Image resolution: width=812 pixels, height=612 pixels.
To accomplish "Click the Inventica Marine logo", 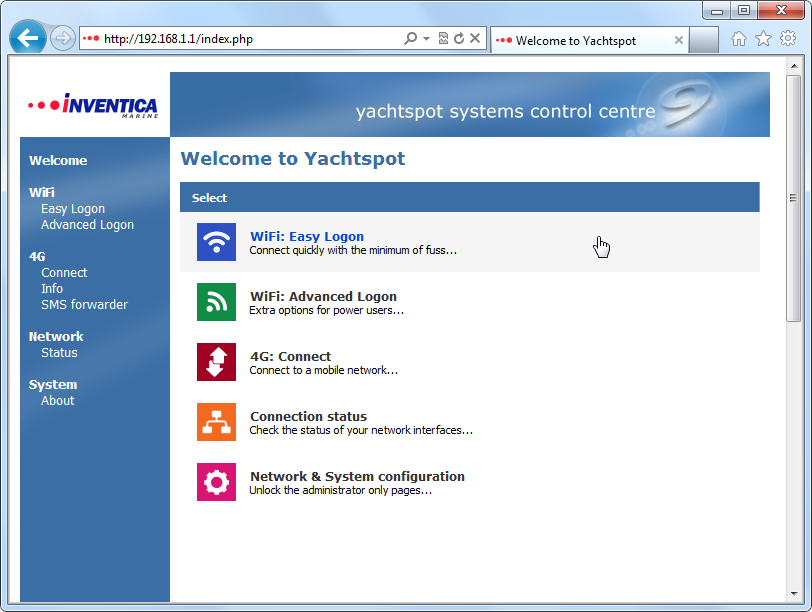I will pyautogui.click(x=93, y=106).
